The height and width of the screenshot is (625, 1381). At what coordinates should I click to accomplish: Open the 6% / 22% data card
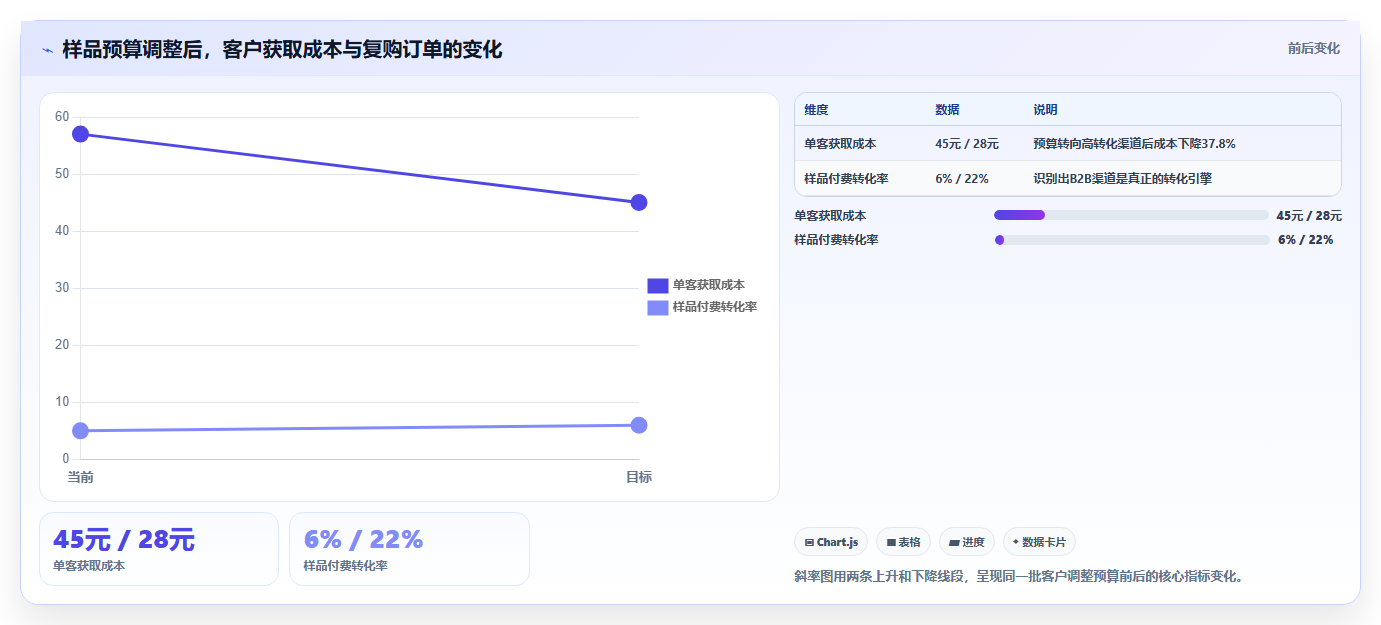(409, 549)
